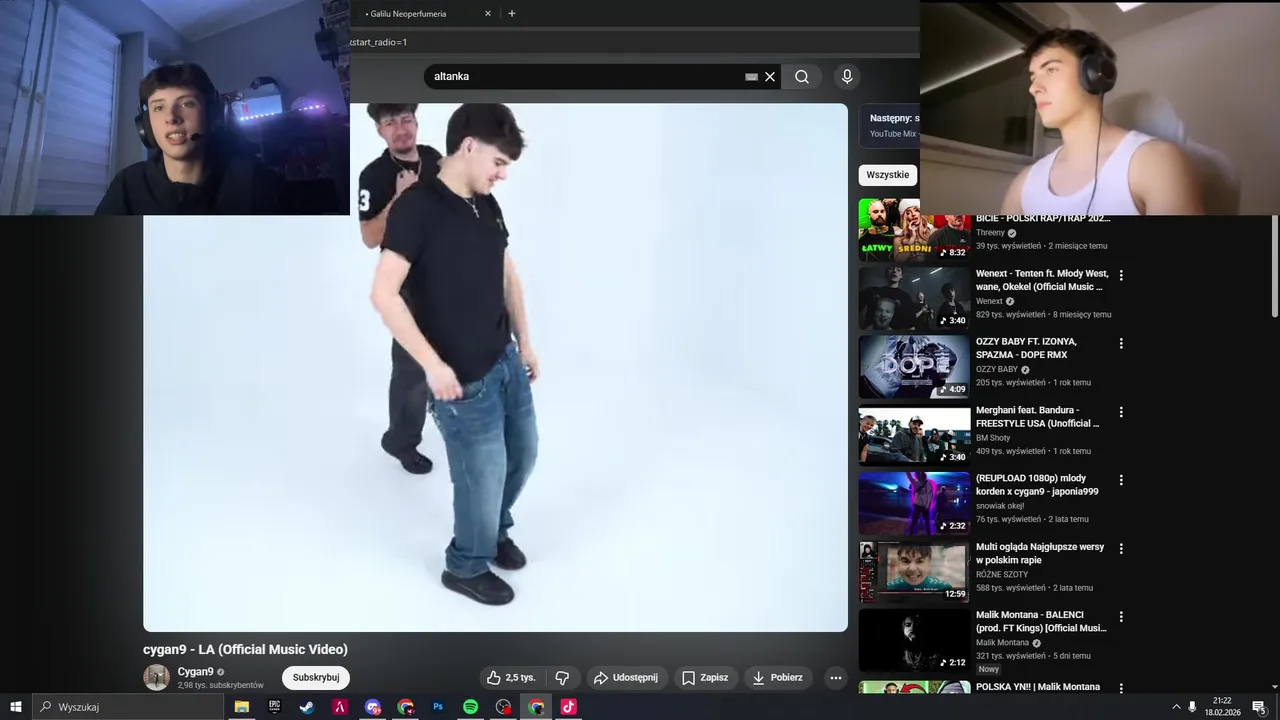The width and height of the screenshot is (1280, 720).
Task: Start voice search with the microphone icon
Action: [847, 77]
